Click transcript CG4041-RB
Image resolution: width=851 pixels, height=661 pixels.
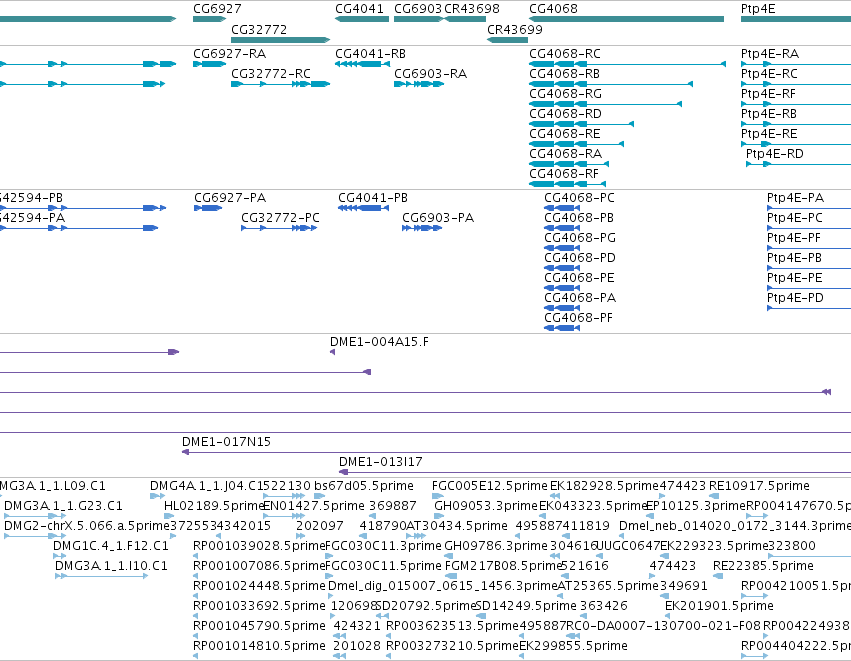click(x=363, y=64)
